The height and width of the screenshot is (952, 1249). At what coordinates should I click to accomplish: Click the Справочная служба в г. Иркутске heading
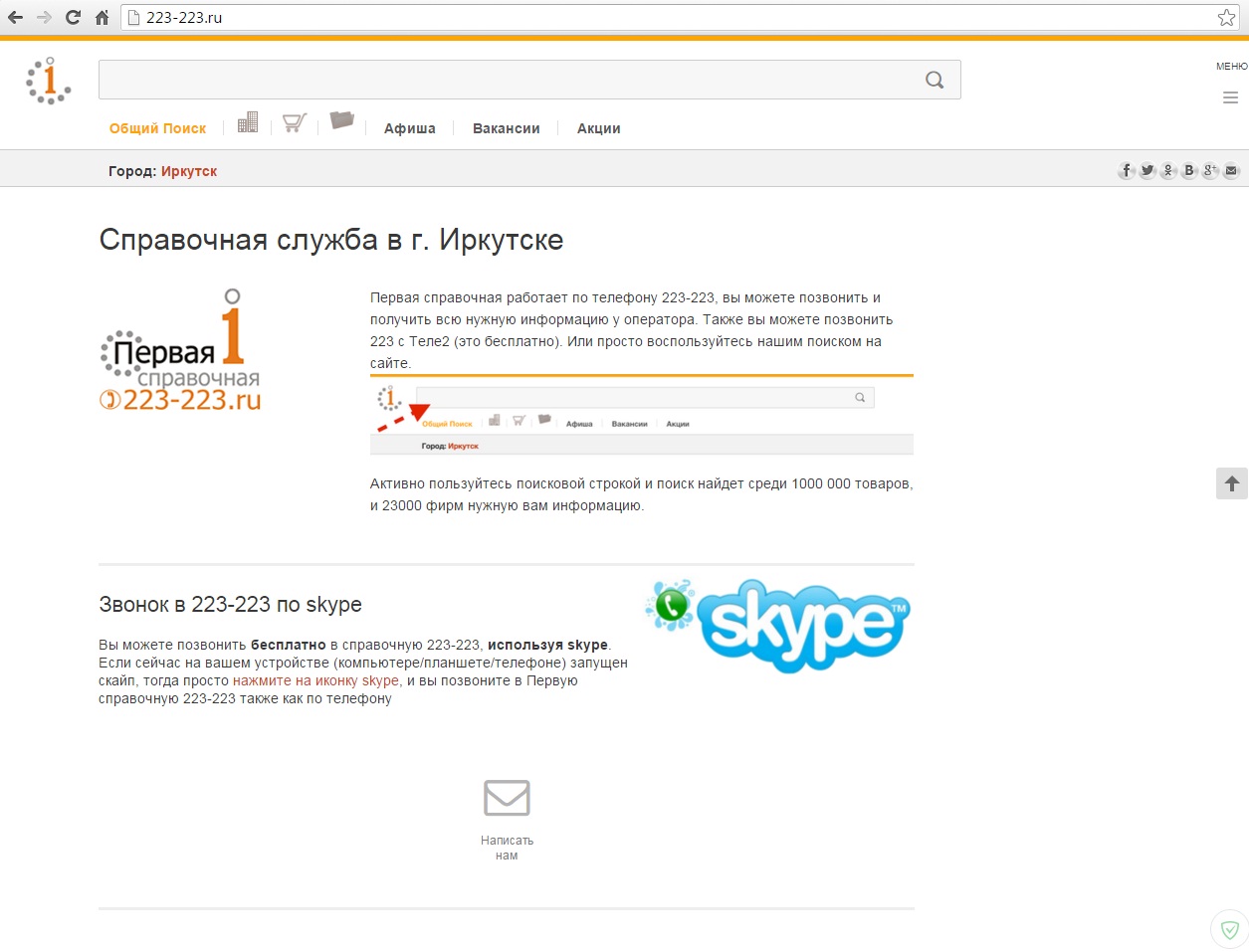(331, 240)
